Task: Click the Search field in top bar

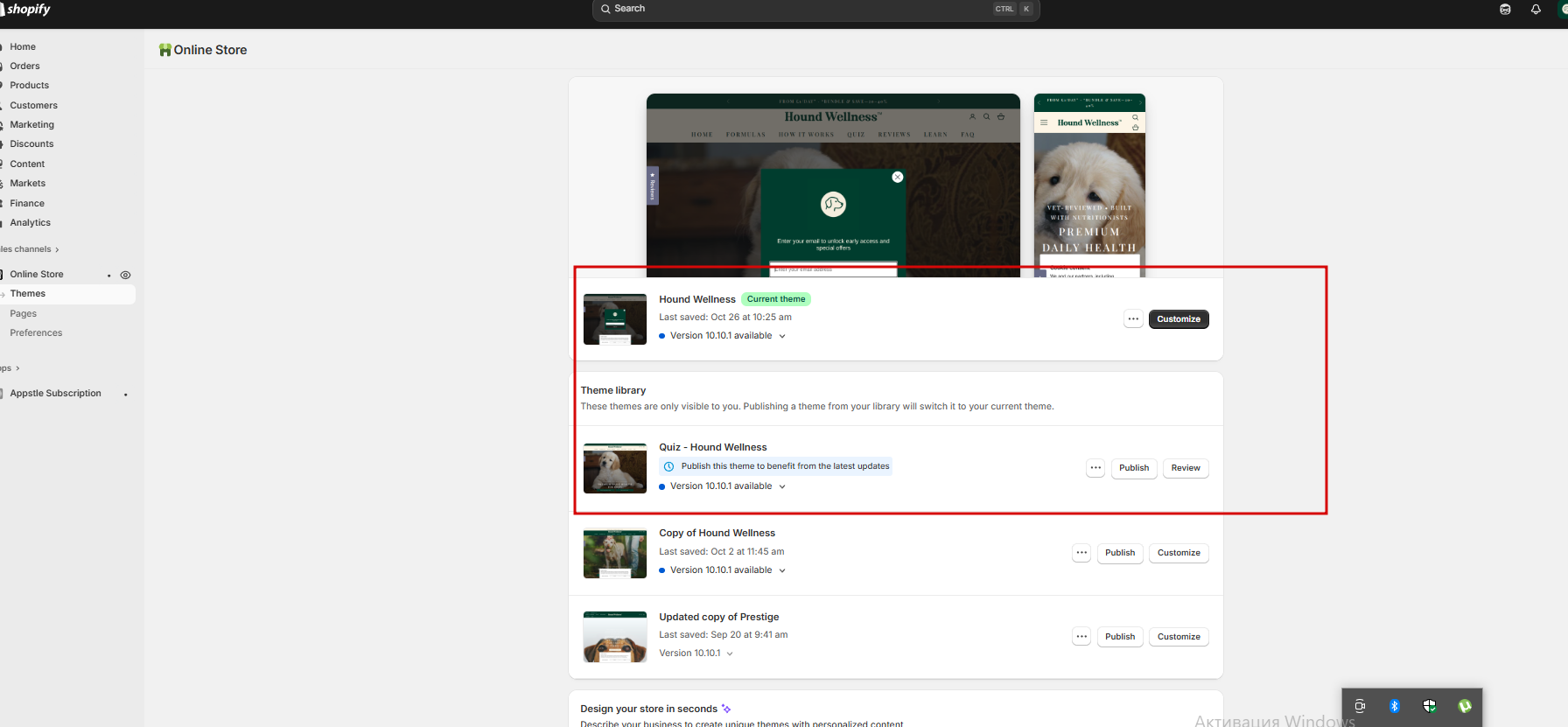Action: (x=815, y=9)
